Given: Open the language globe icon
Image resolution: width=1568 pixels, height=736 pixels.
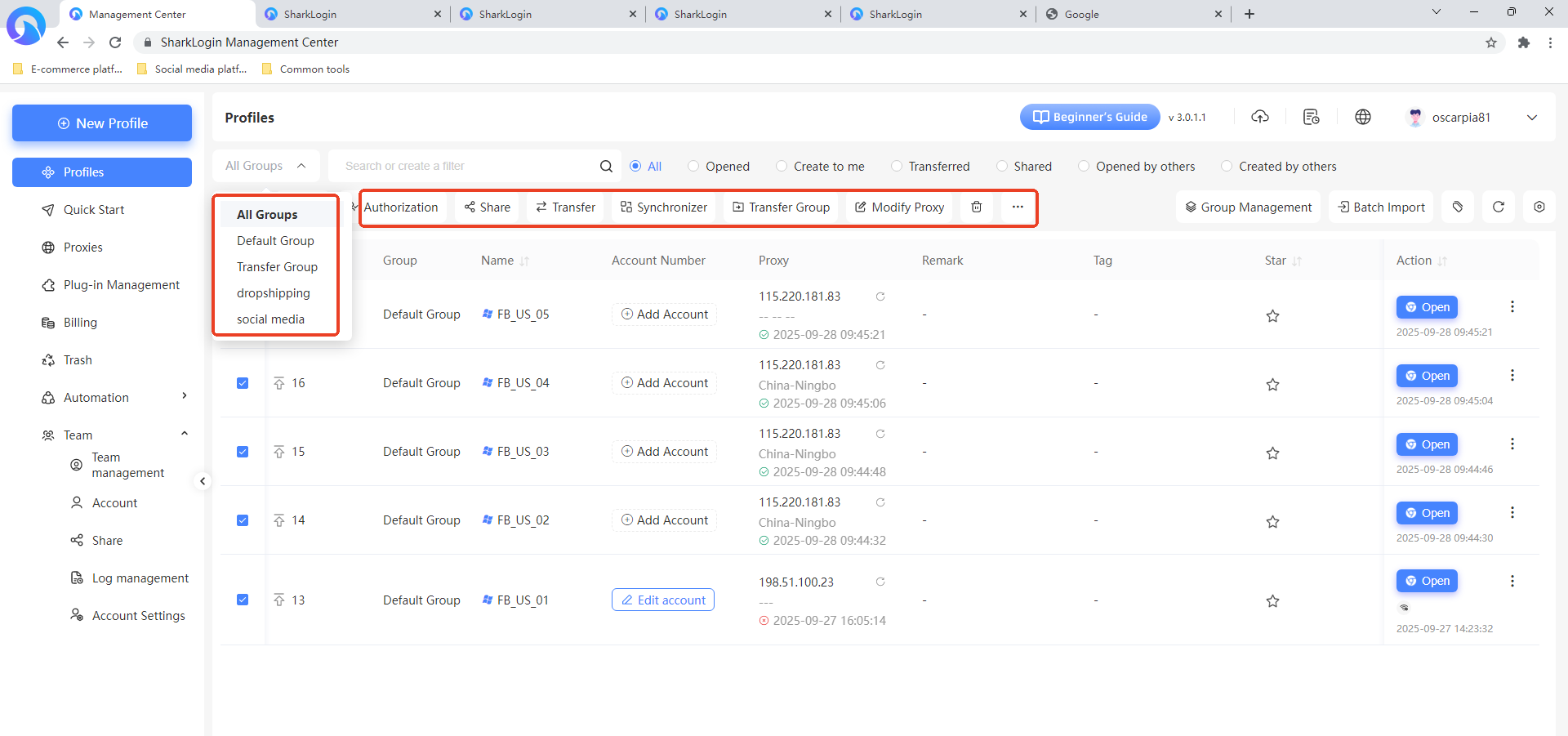Looking at the screenshot, I should (1362, 118).
